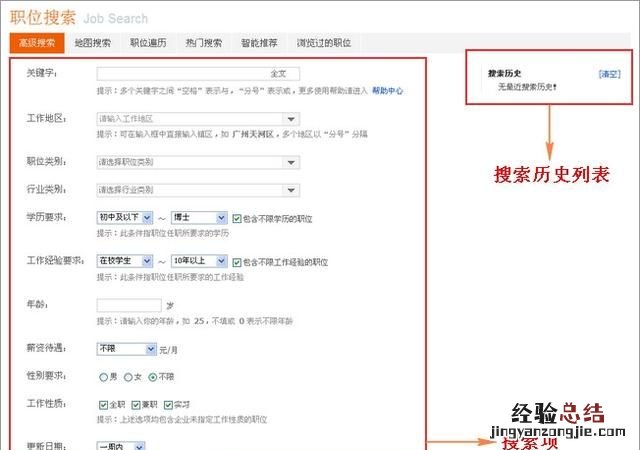Select the 女 gender radio button
This screenshot has height=450, width=640.
(127, 377)
